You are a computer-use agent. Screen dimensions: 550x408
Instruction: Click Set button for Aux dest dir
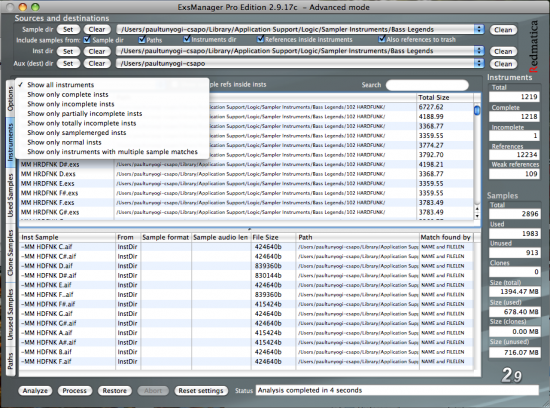68,63
